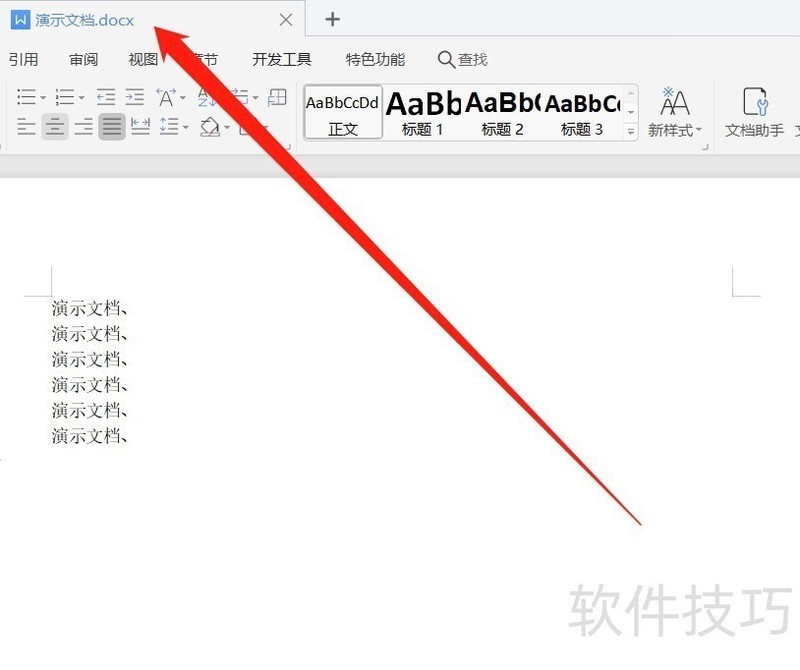800x670 pixels.
Task: Apply the 标题 1 style
Action: [422, 112]
